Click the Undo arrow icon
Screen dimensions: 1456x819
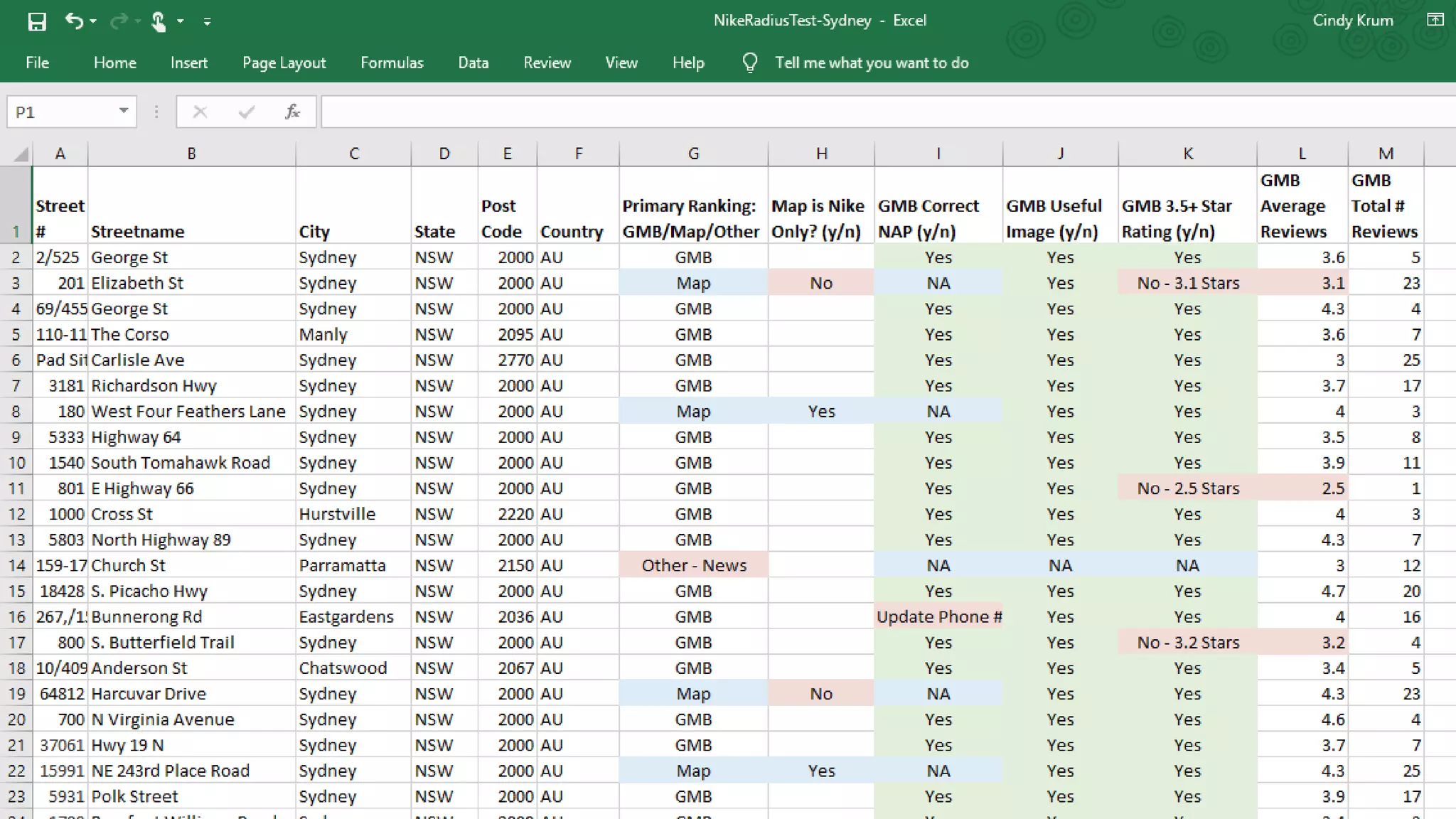(x=74, y=21)
